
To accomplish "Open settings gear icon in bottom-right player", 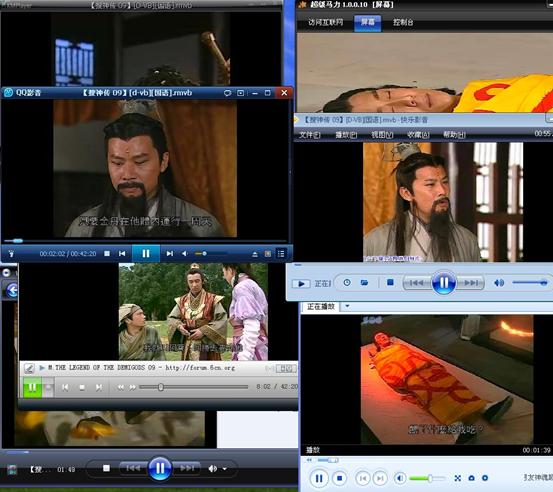I will pos(485,478).
